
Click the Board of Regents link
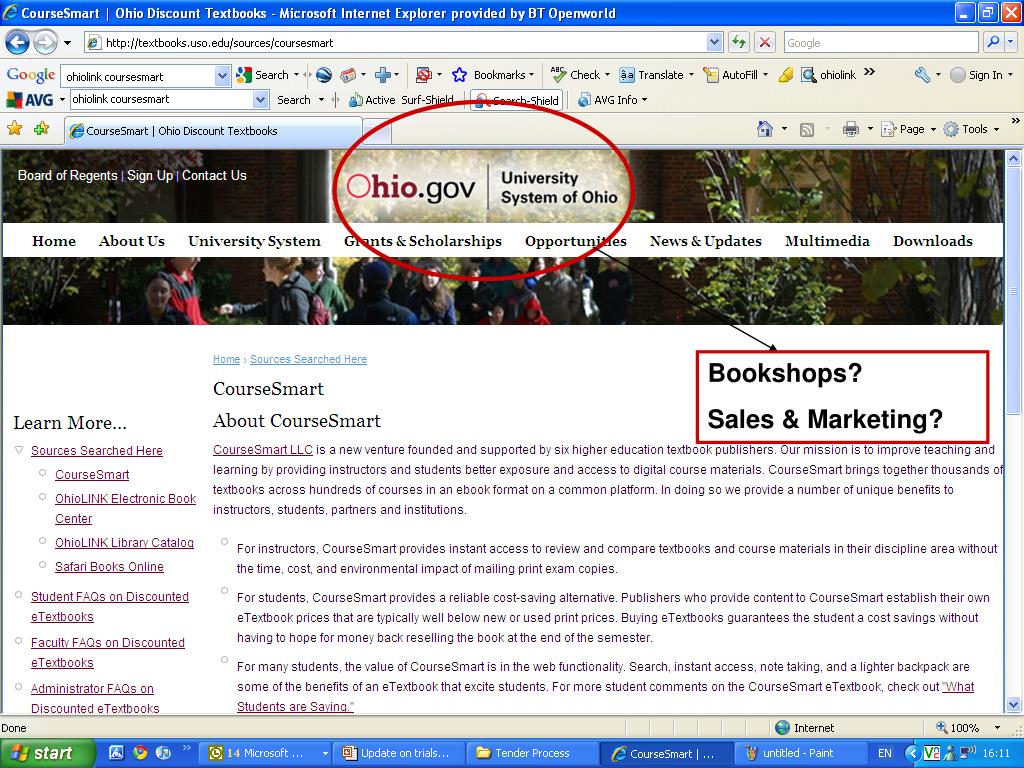coord(67,176)
